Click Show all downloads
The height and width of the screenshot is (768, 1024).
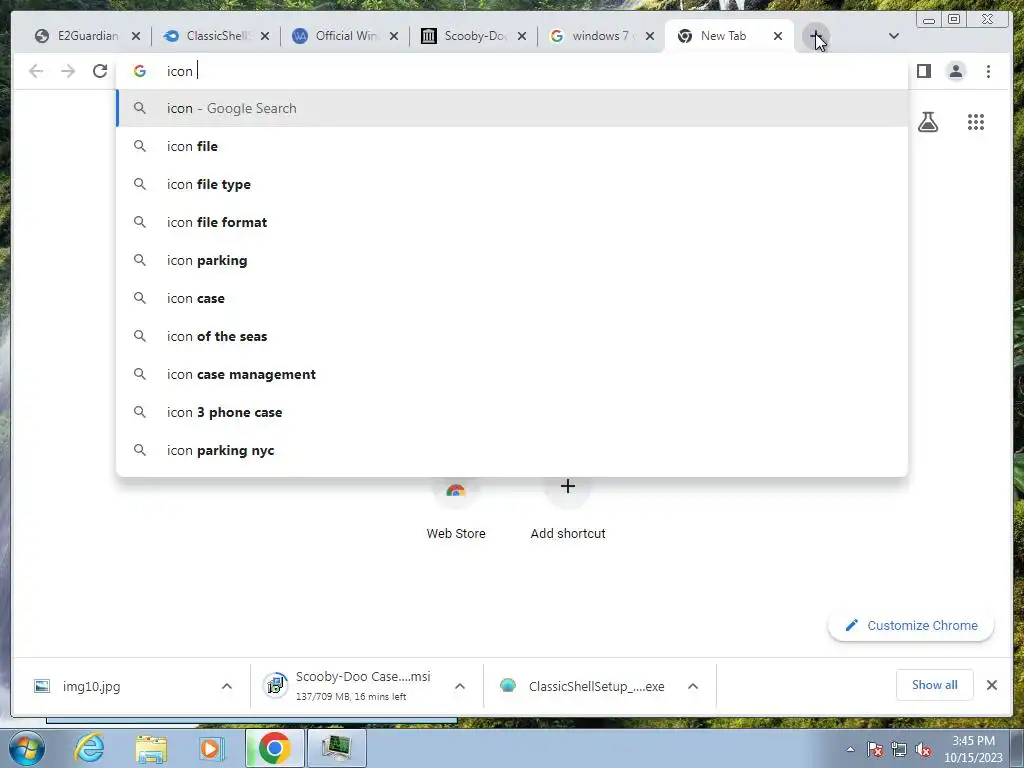pos(935,684)
